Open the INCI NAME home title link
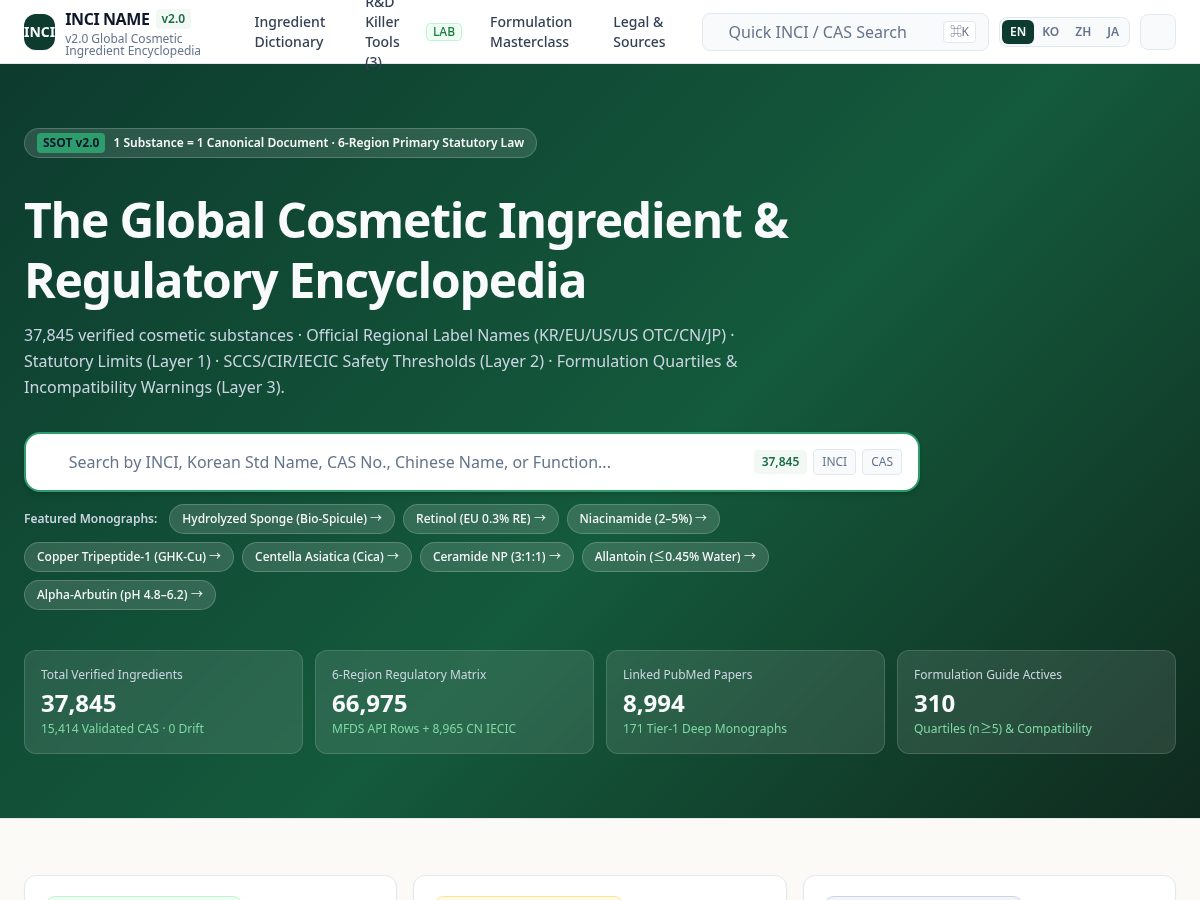 (107, 19)
